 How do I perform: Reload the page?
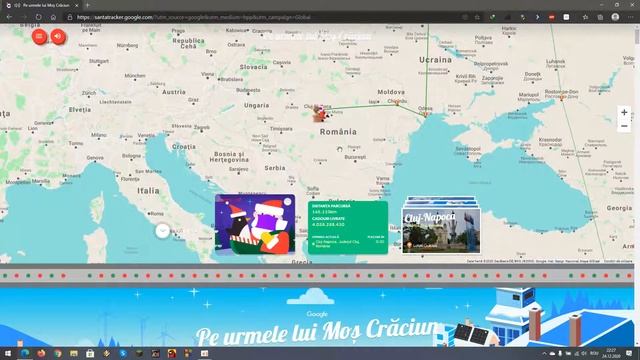38,17
